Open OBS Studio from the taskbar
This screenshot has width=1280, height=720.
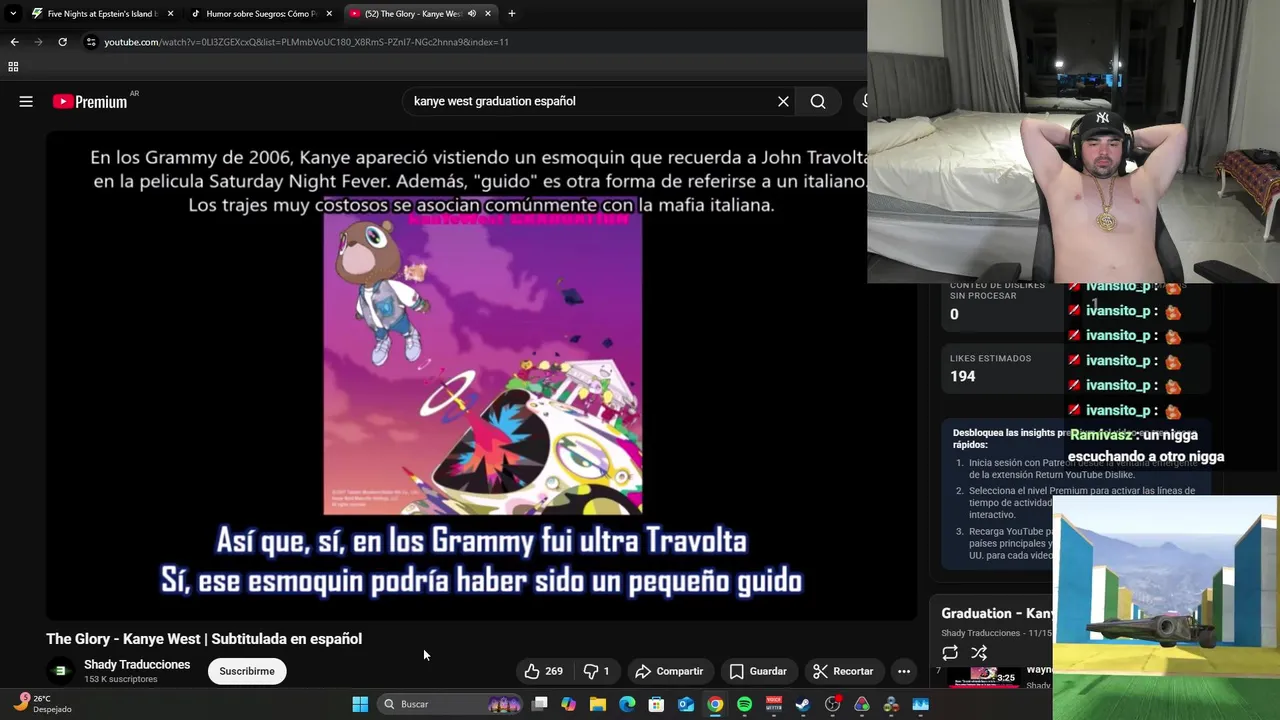click(x=832, y=704)
